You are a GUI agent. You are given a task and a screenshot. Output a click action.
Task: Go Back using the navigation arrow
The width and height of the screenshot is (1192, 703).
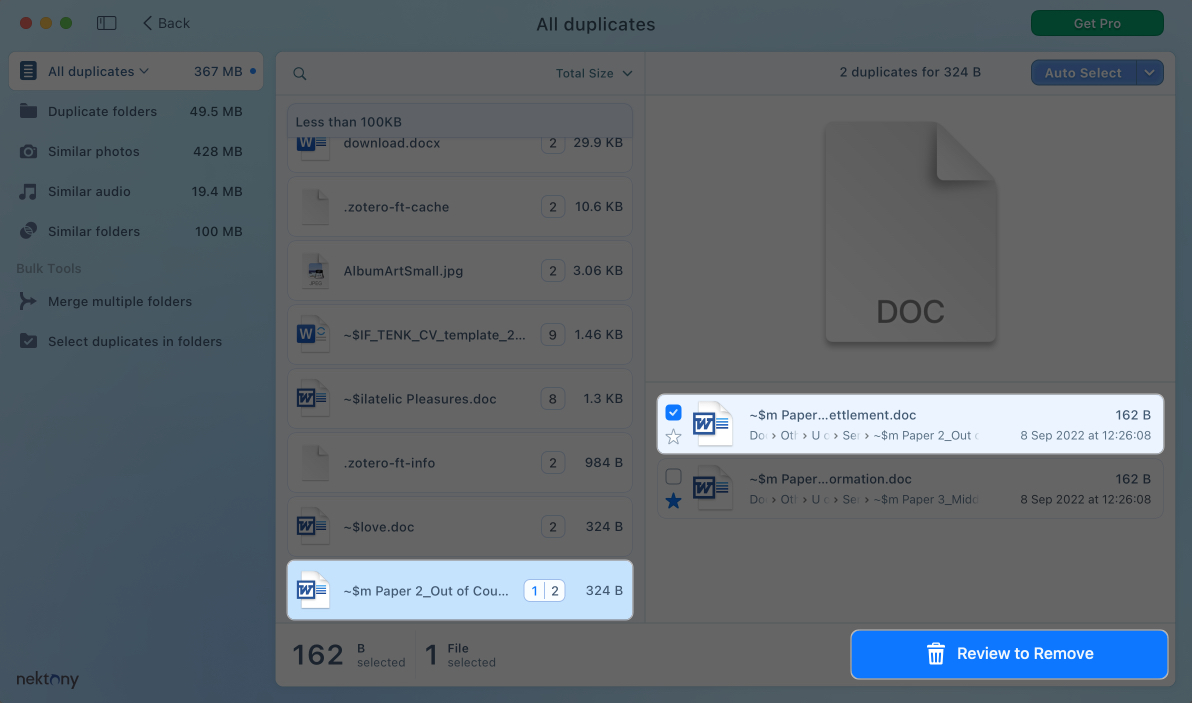click(148, 22)
